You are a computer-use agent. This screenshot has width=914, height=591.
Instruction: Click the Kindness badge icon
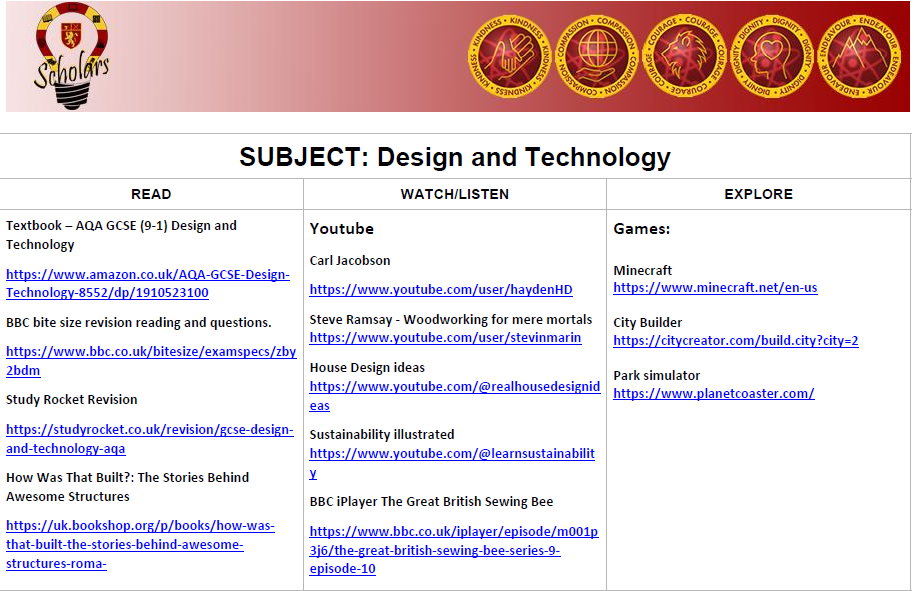click(510, 57)
